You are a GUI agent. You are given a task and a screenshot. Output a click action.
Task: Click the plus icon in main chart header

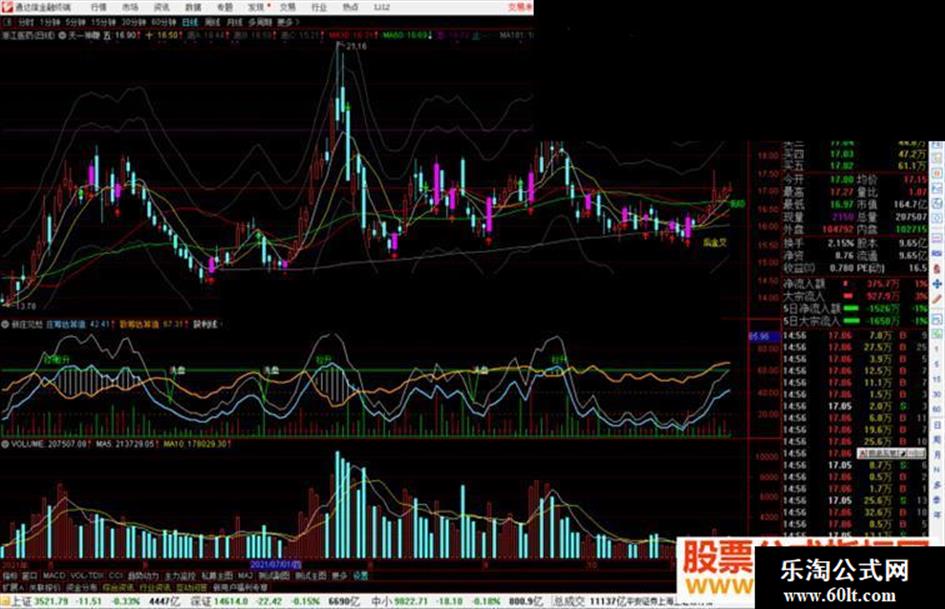pyautogui.click(x=149, y=36)
